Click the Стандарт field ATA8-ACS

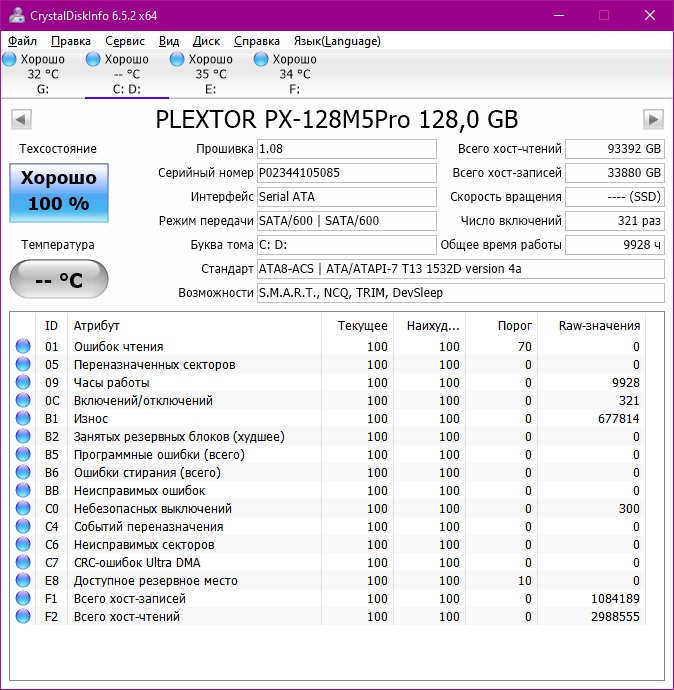461,268
